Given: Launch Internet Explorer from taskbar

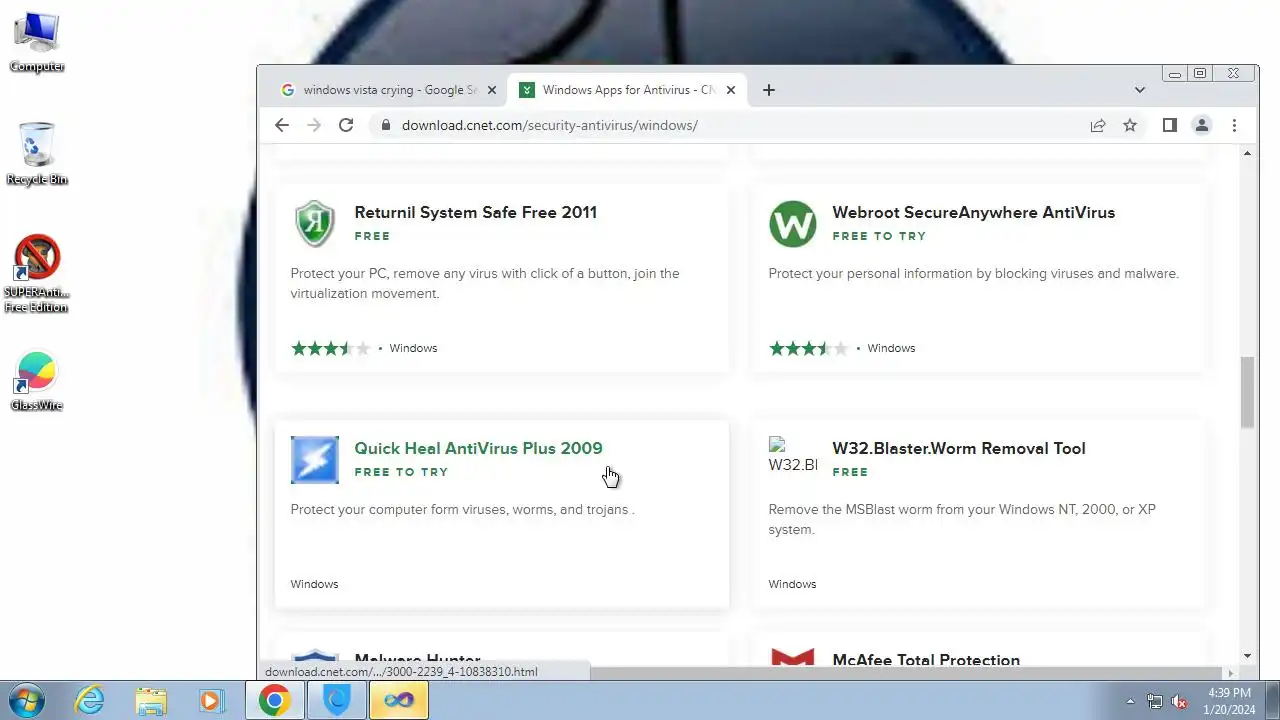Looking at the screenshot, I should pyautogui.click(x=91, y=701).
